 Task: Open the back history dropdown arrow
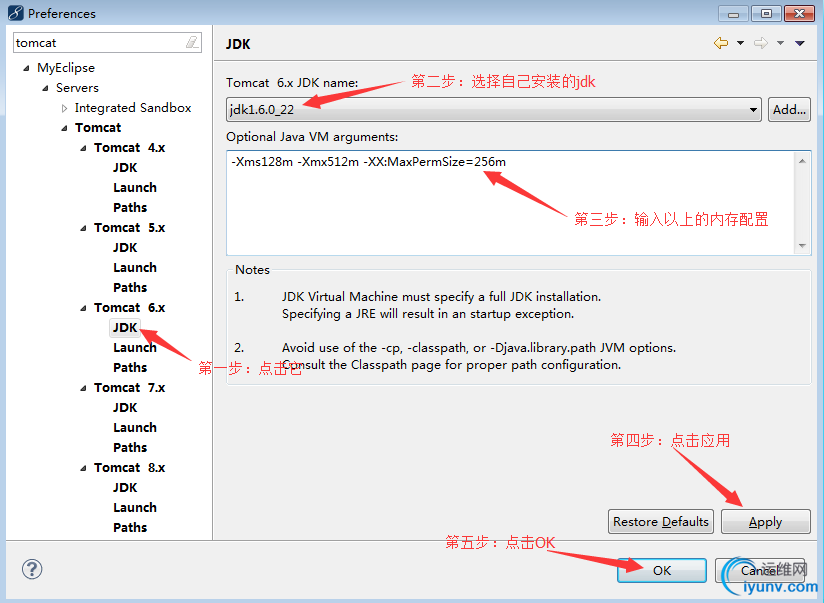[740, 43]
